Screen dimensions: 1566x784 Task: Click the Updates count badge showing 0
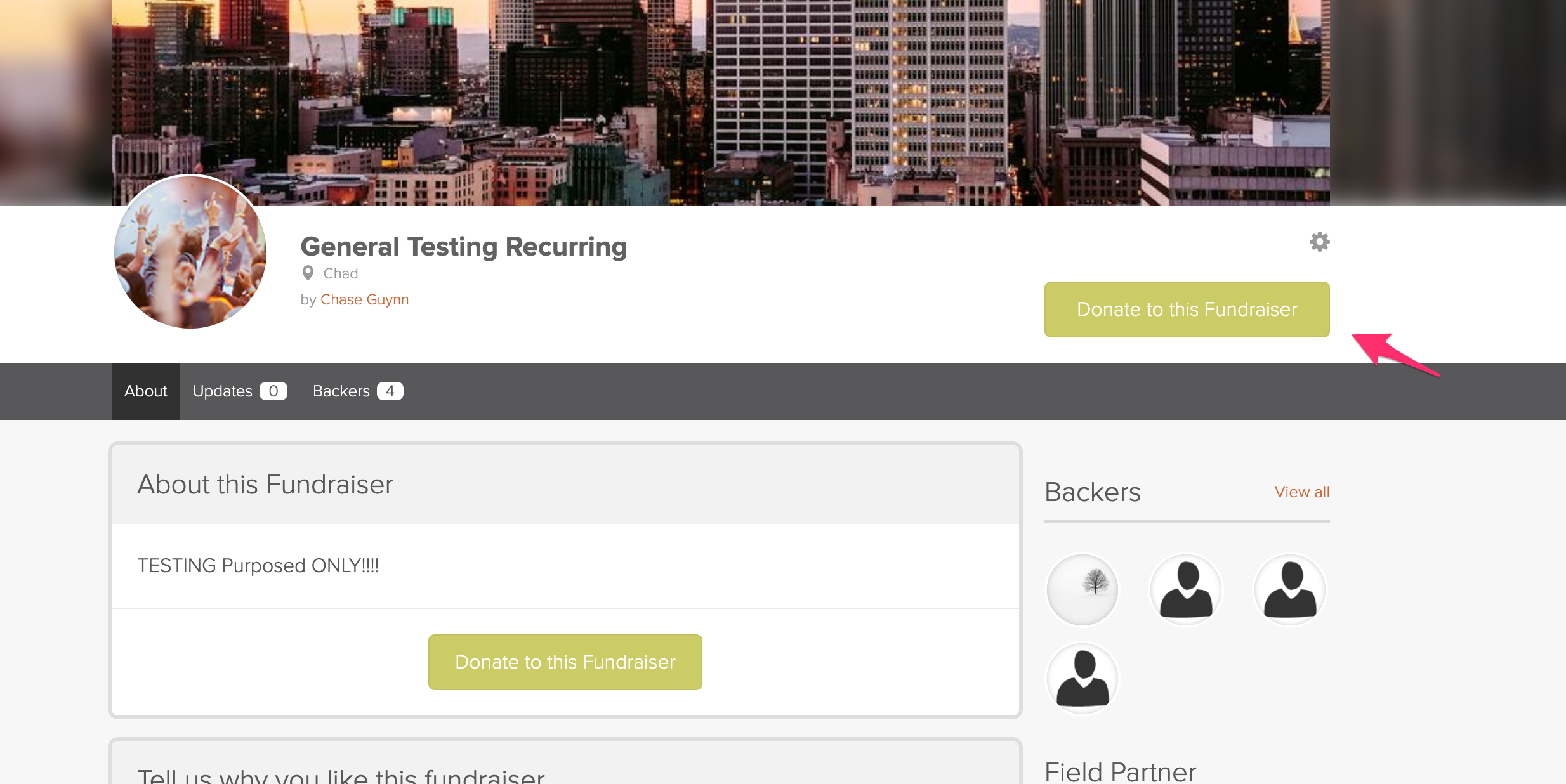(273, 391)
